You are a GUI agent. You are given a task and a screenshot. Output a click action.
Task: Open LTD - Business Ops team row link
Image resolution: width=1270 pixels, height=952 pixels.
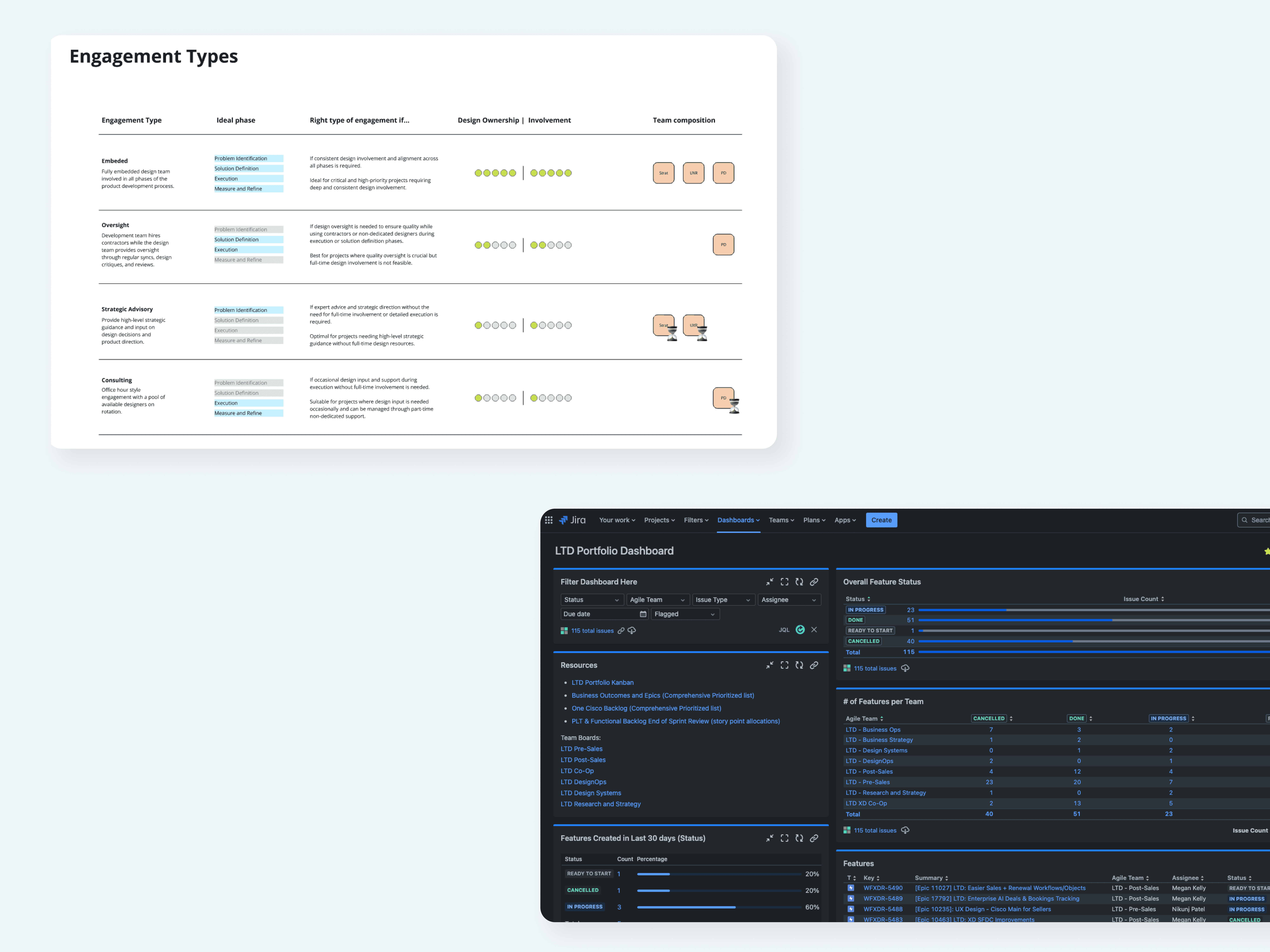873,730
